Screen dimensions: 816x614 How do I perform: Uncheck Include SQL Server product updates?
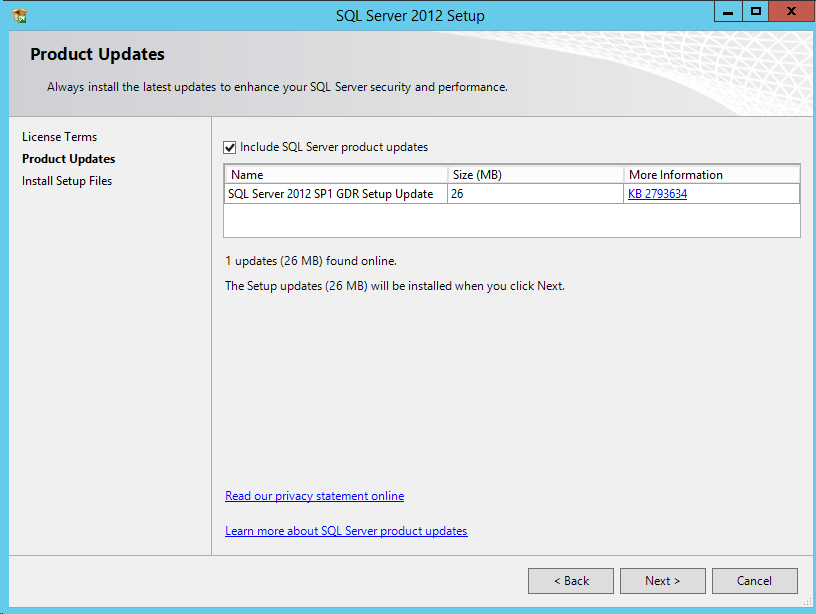tap(230, 147)
